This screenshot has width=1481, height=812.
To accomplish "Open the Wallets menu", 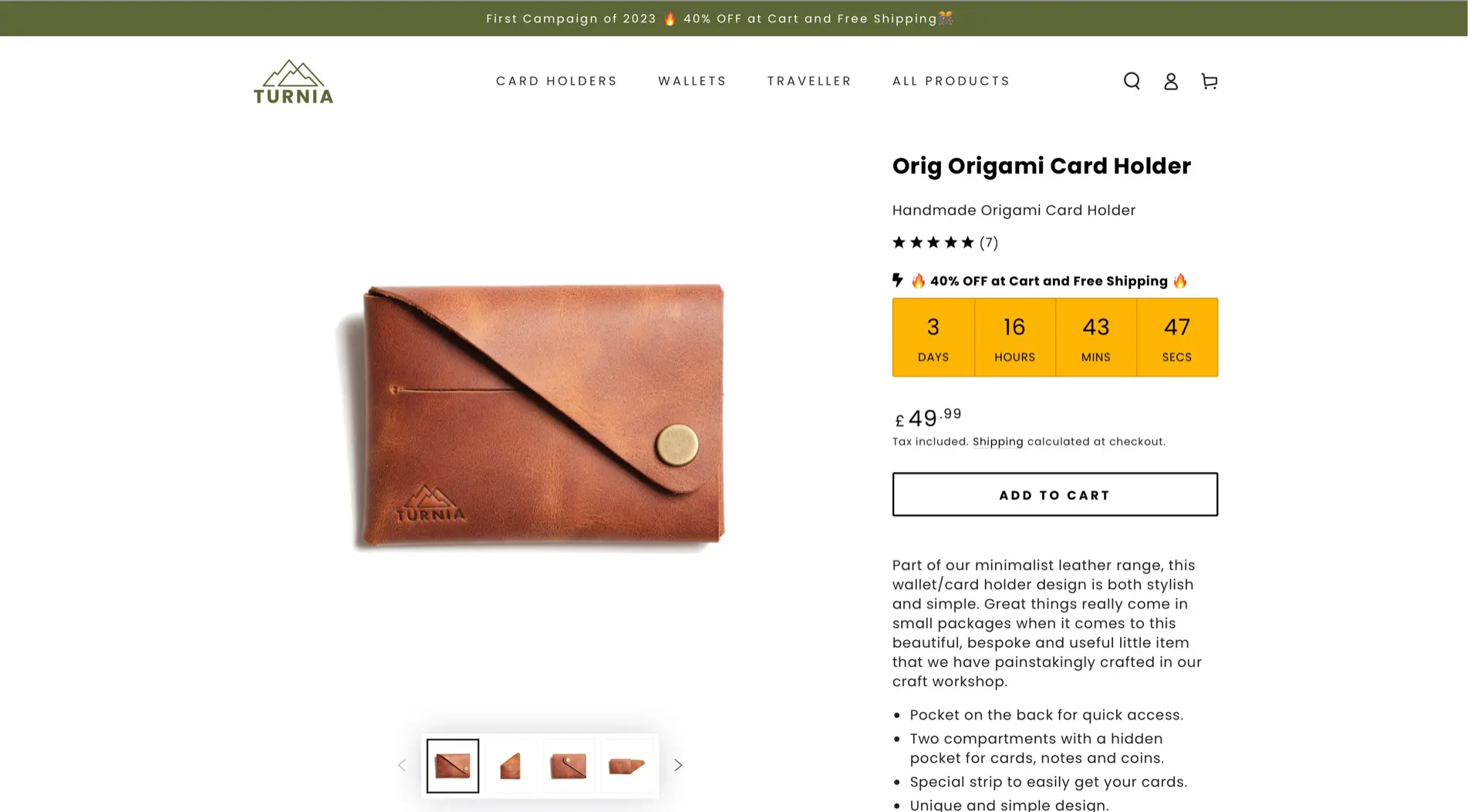I will [692, 81].
